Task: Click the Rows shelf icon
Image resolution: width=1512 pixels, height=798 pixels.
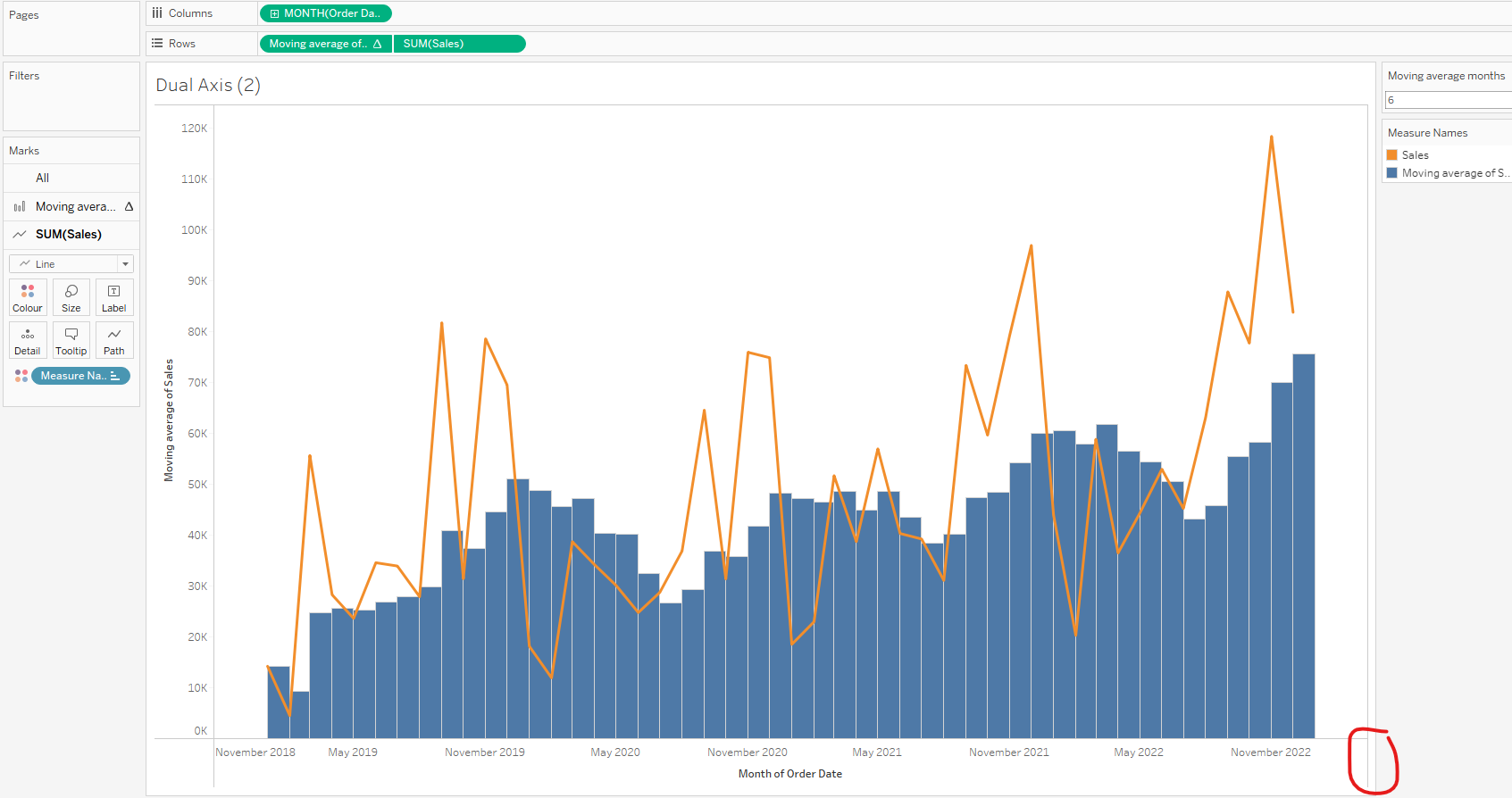Action: click(157, 43)
